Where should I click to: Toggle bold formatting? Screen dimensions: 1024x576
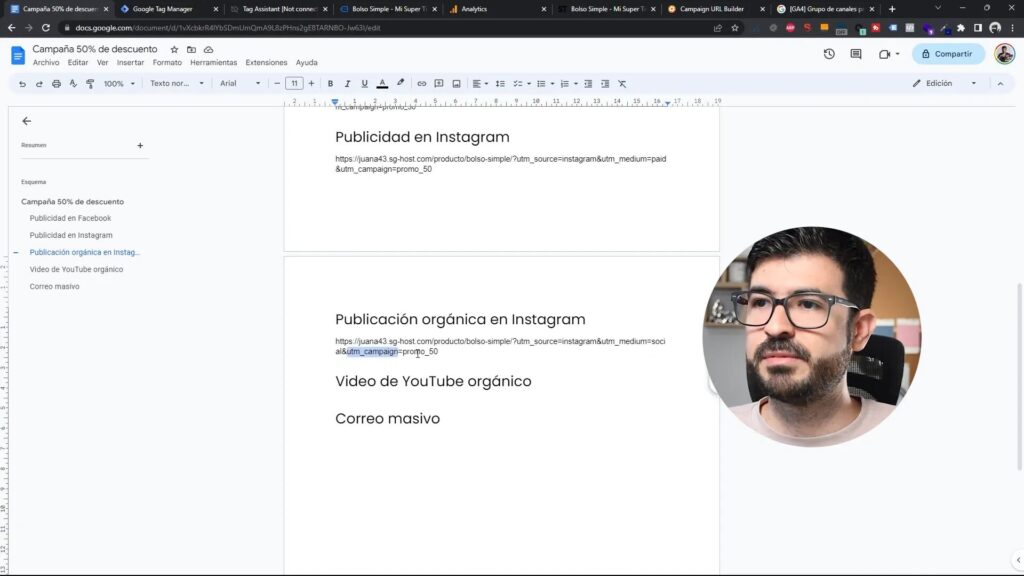point(330,84)
